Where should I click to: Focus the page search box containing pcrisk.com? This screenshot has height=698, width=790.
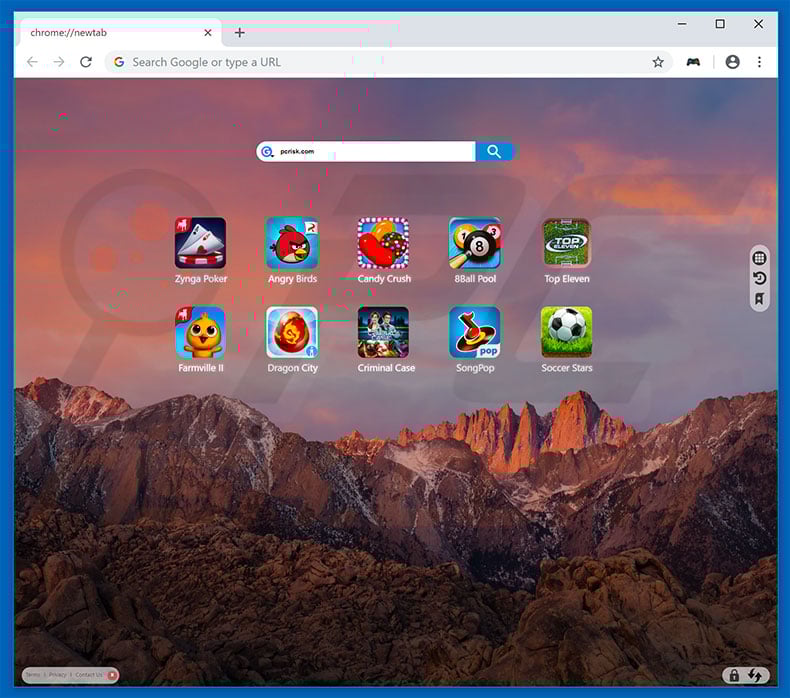tap(366, 151)
